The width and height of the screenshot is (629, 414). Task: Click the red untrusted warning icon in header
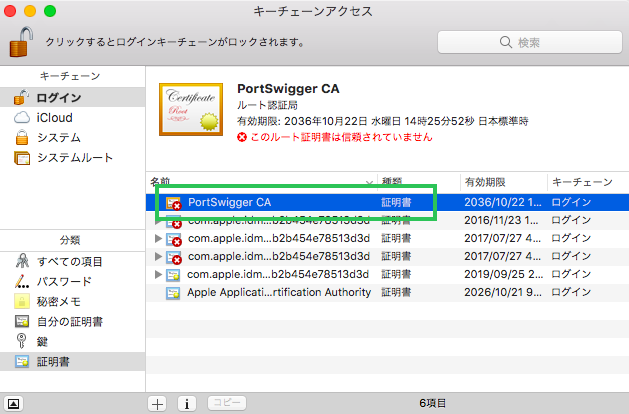click(x=241, y=138)
